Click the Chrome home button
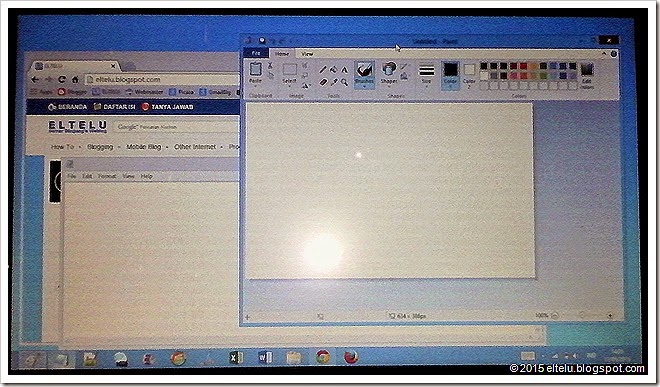Screen dimensions: 660x387 tap(75, 79)
